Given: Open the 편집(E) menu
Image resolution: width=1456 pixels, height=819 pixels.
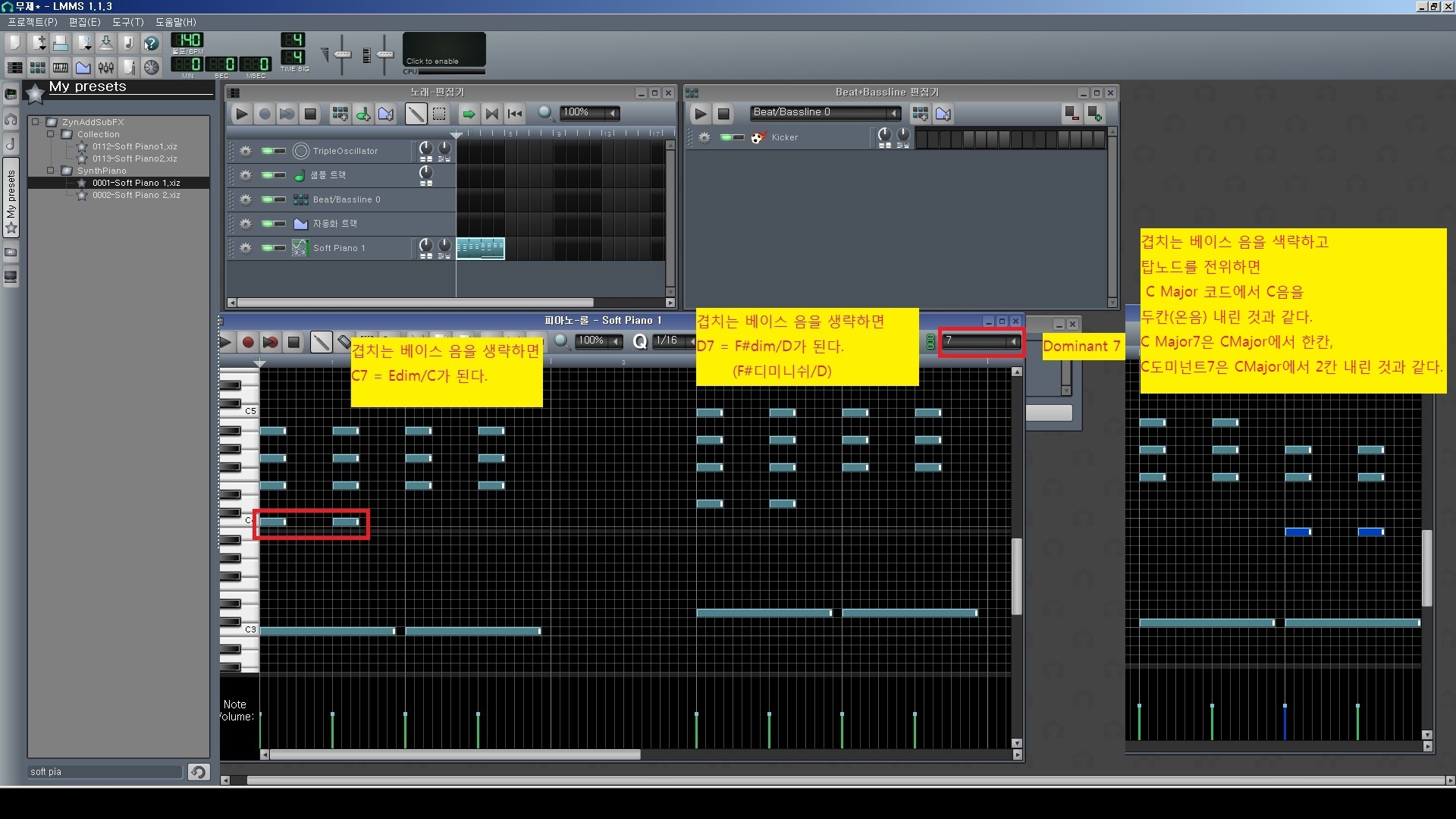Looking at the screenshot, I should [84, 22].
